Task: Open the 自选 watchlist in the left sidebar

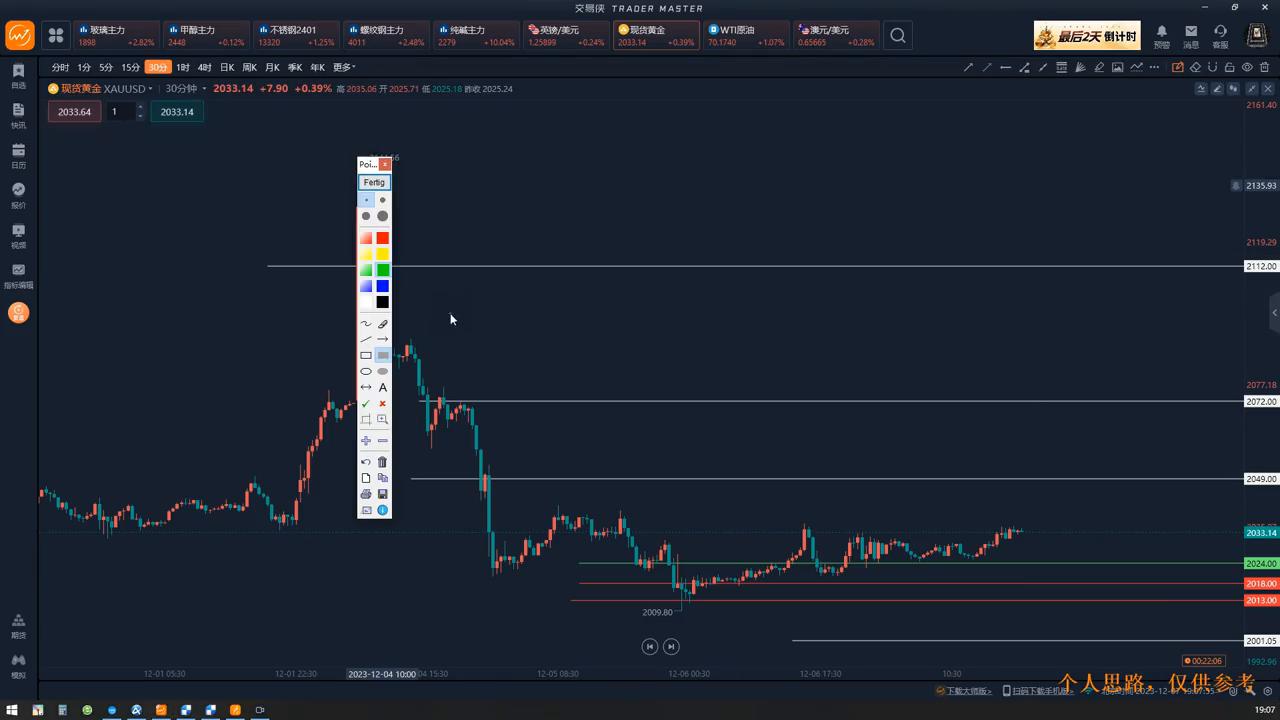Action: (x=18, y=76)
